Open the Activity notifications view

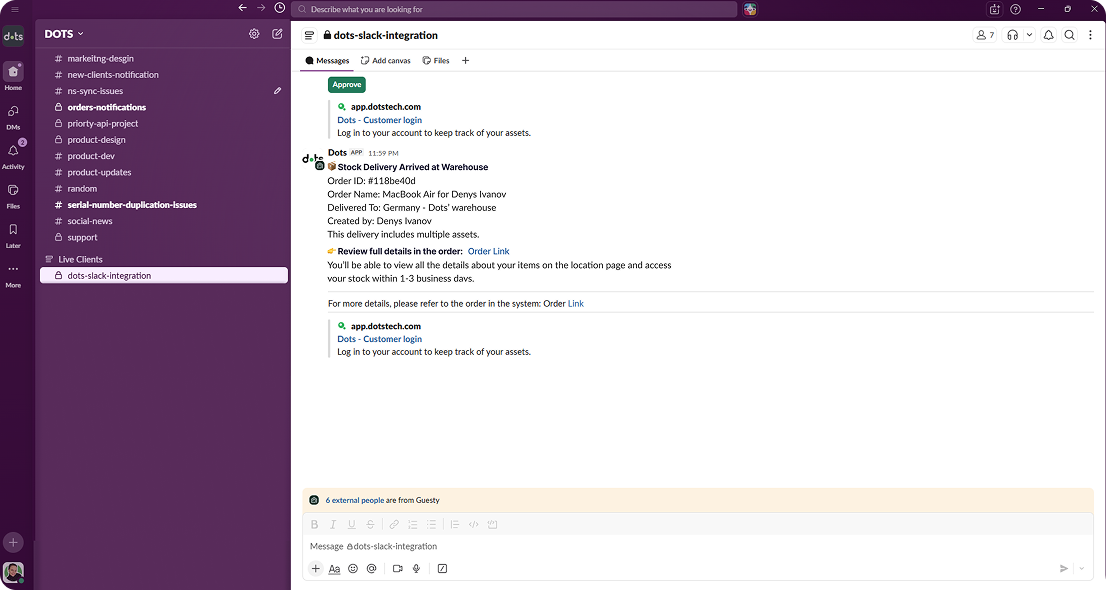[13, 156]
